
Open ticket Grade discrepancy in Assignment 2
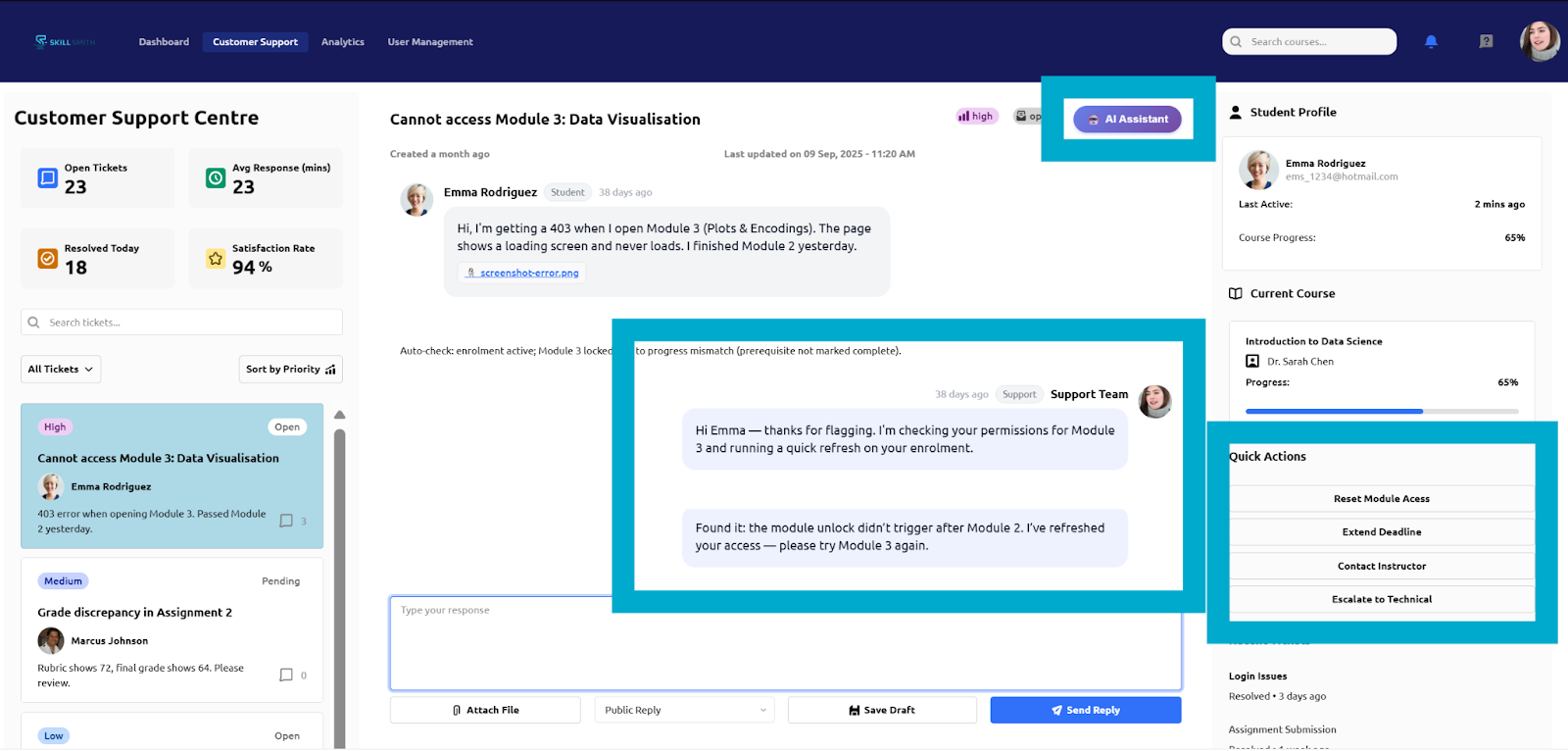[x=172, y=630]
